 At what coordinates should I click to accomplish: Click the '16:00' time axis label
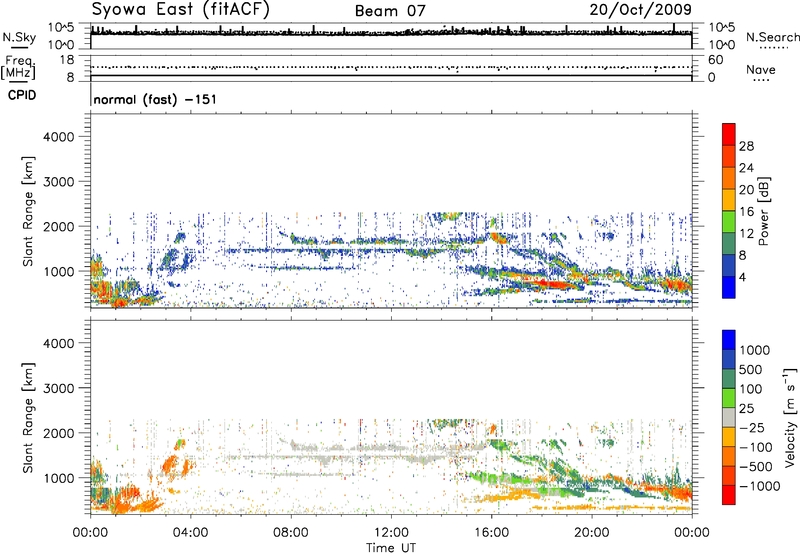pyautogui.click(x=491, y=533)
